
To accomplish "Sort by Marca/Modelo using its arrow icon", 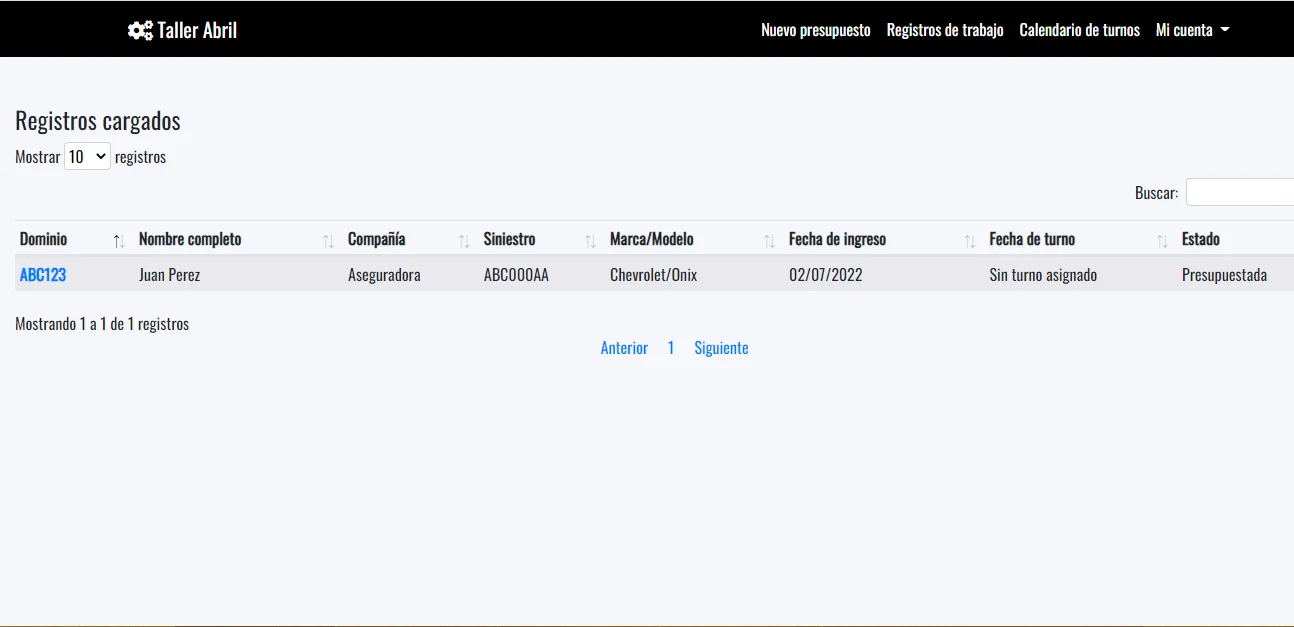I will point(769,241).
